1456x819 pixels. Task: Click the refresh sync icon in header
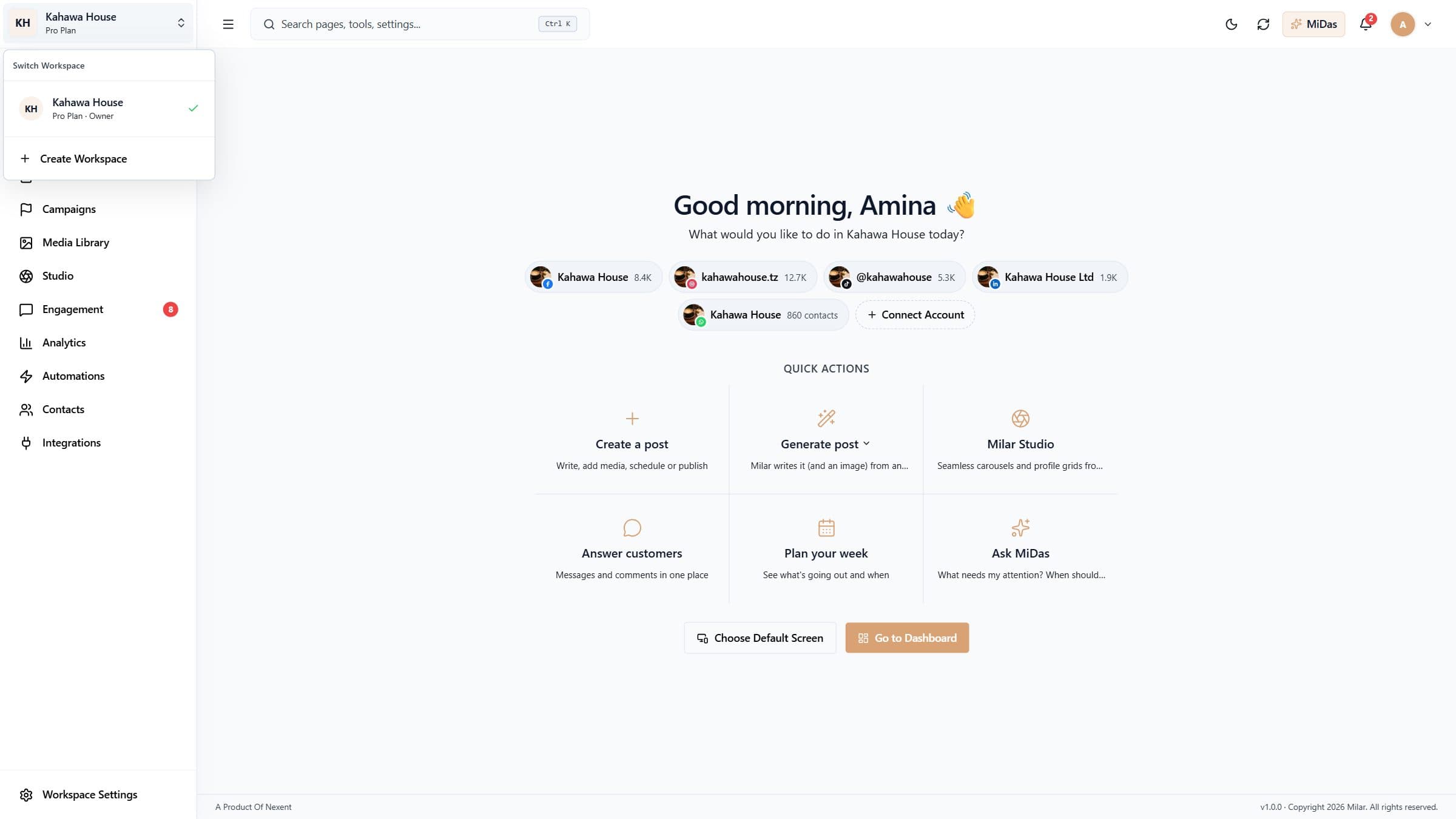[1263, 24]
